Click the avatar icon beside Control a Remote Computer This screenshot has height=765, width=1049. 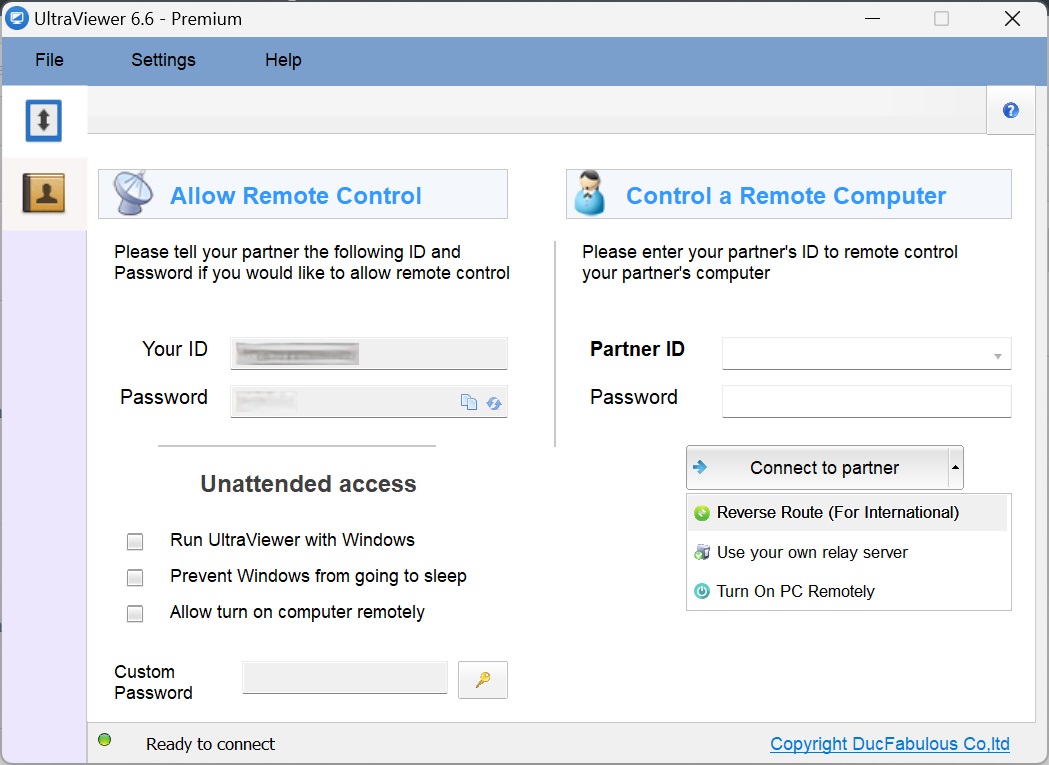(590, 194)
